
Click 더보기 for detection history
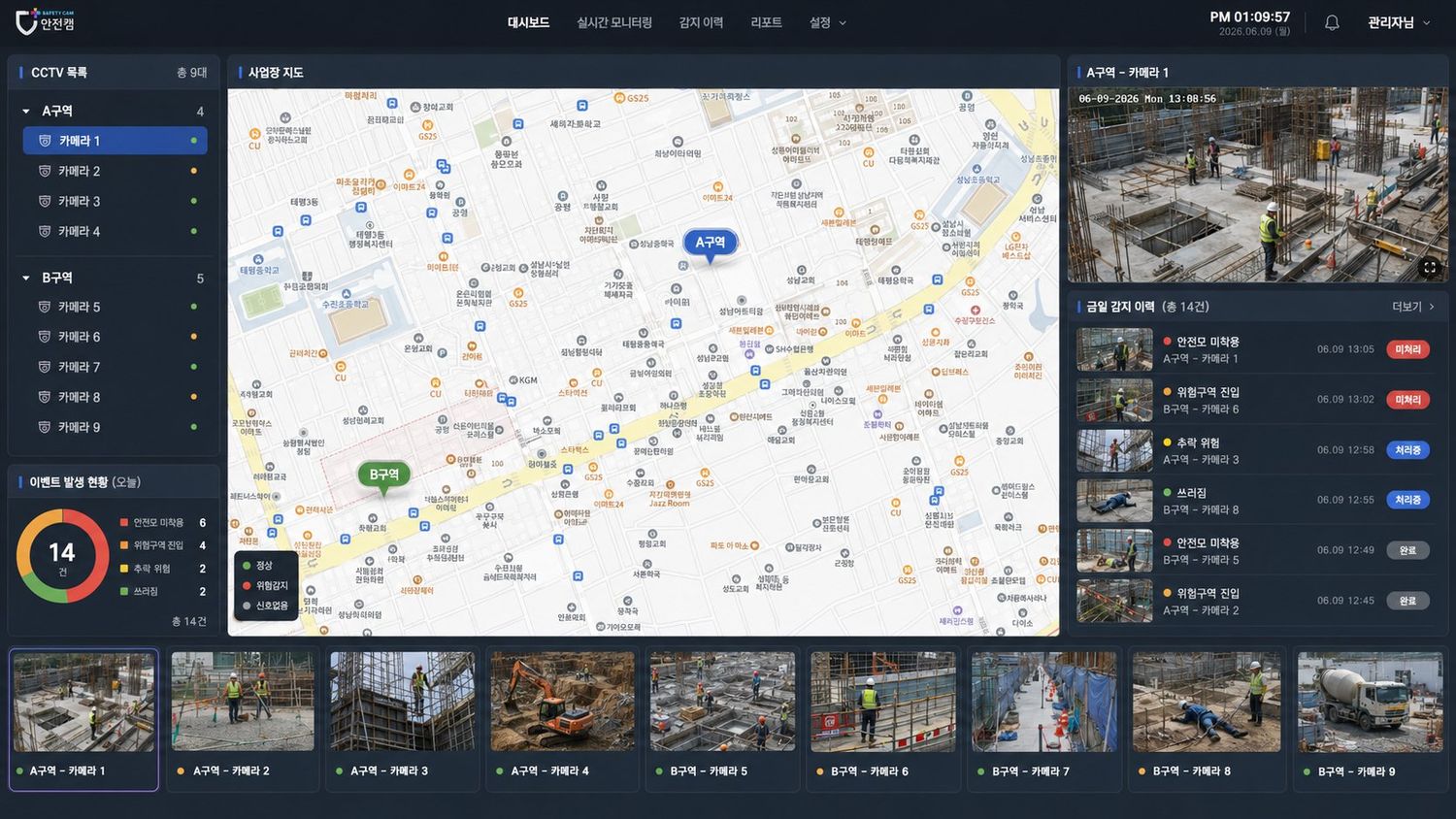[1413, 307]
